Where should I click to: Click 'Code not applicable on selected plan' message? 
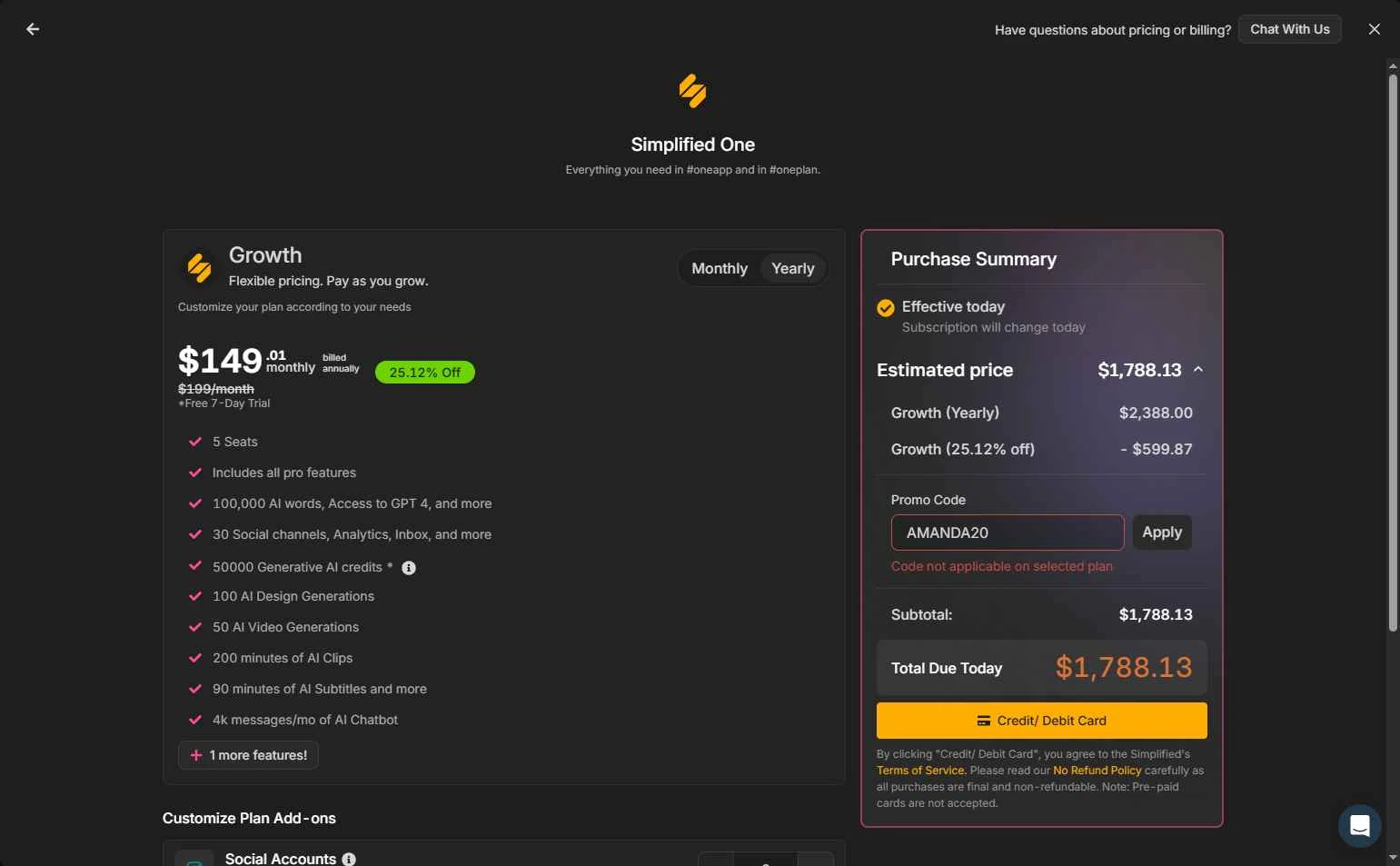click(1001, 566)
